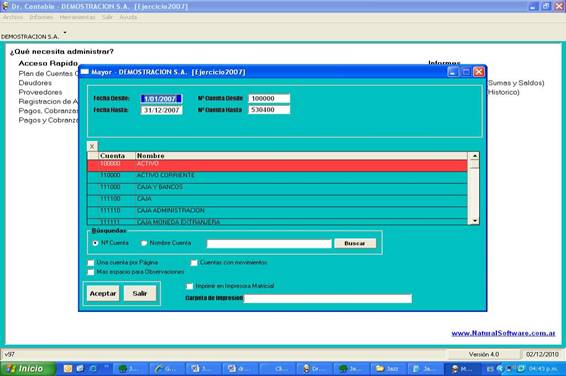Click the accounts grid scrollbar thumb
The width and height of the screenshot is (566, 376).
coord(474,164)
